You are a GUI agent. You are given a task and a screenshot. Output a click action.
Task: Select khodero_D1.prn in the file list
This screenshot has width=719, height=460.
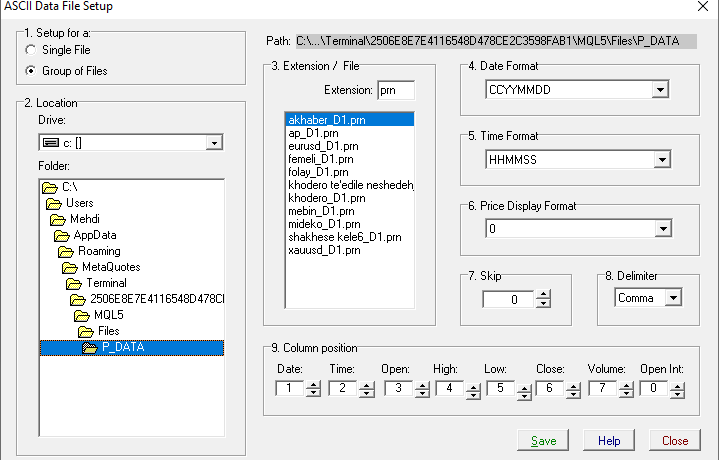tap(349, 198)
